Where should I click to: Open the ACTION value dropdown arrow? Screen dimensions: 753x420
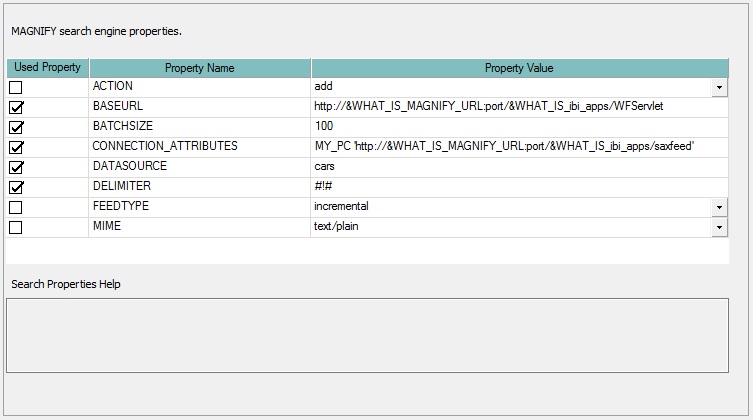(720, 88)
